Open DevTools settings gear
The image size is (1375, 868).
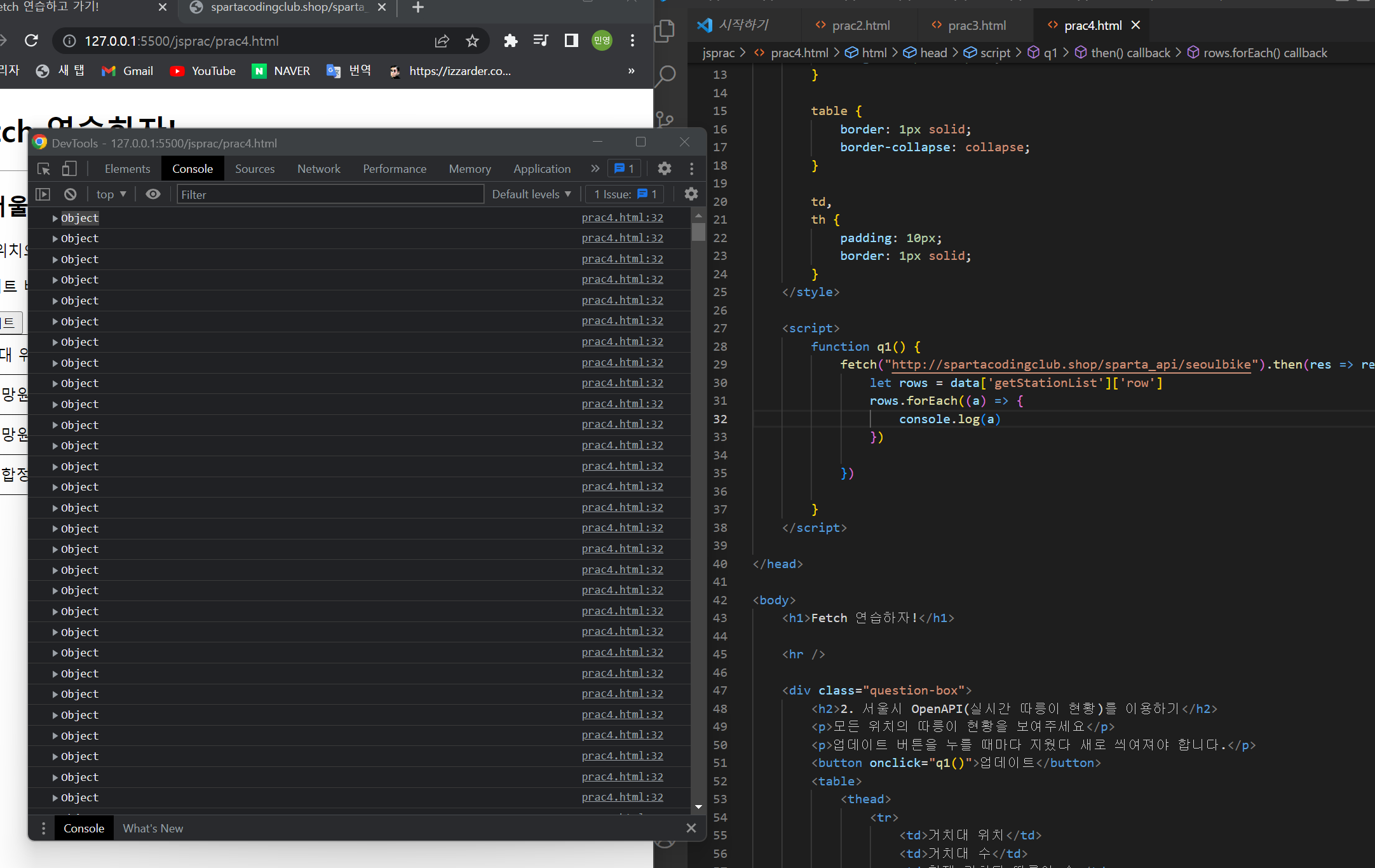[x=664, y=168]
